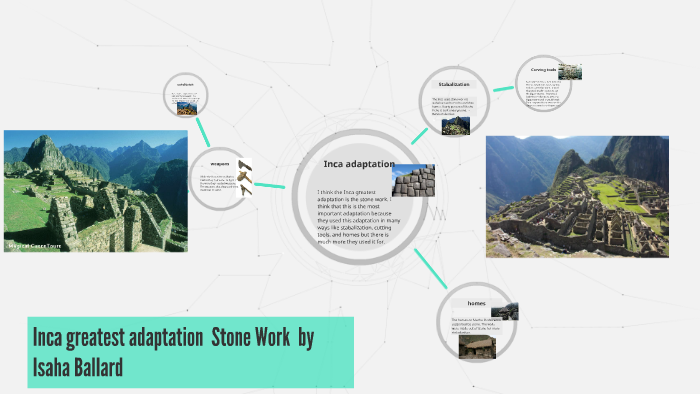Select the Inca adaptation heading text
Viewport: 700px width, 394px height.
click(359, 164)
